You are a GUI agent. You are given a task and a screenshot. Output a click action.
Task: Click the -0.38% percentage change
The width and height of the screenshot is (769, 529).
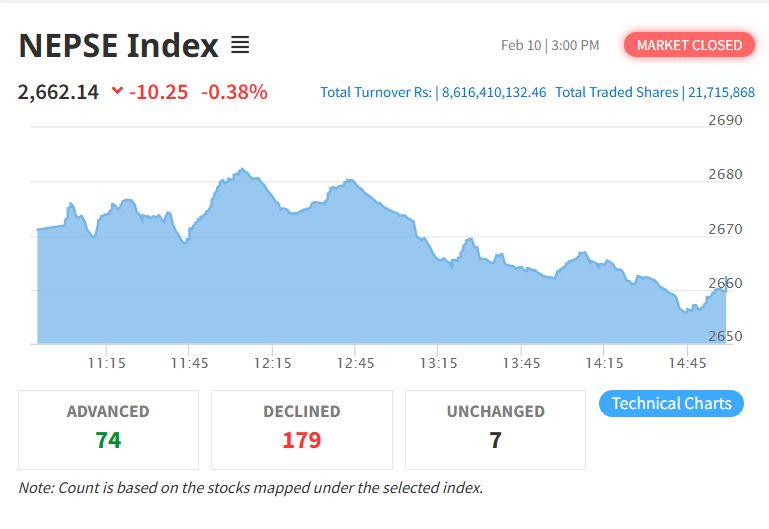(x=234, y=92)
